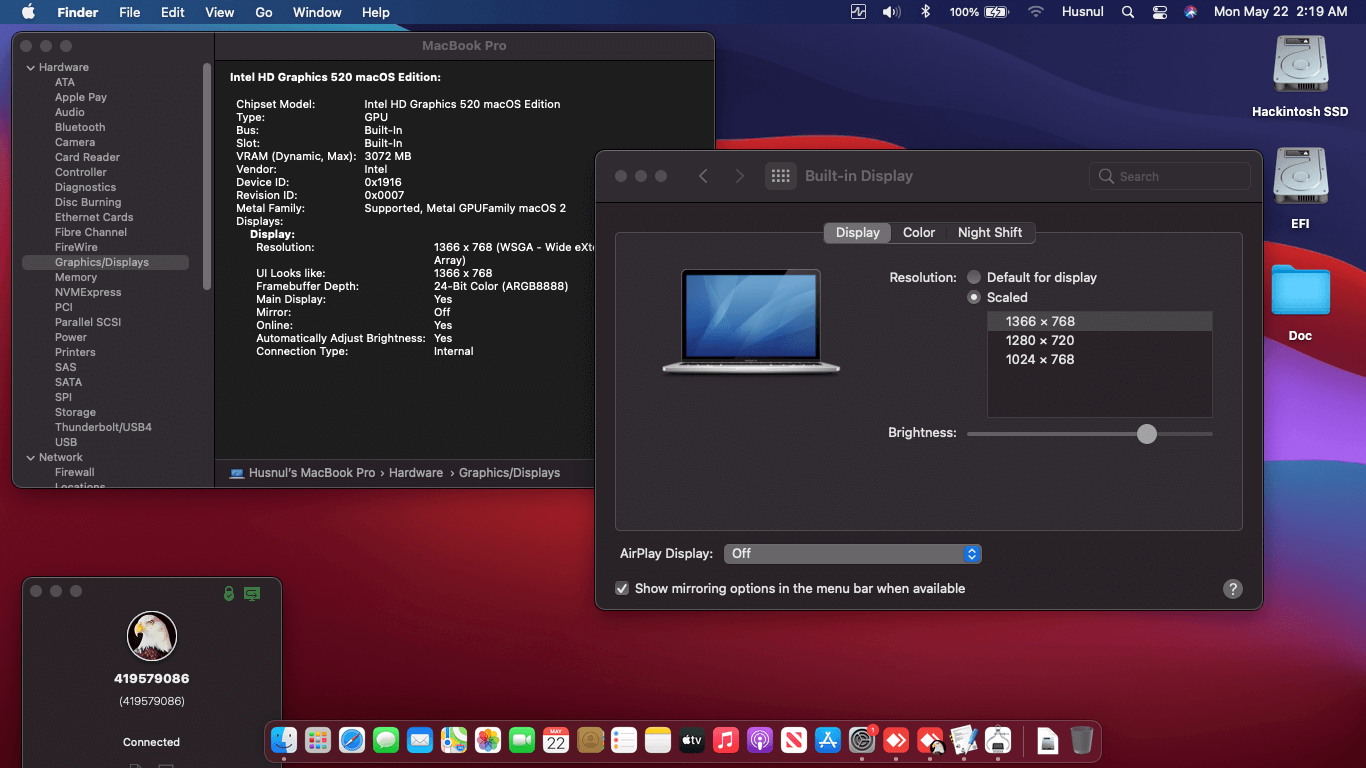Click the Bluetooth icon in menu bar

point(926,12)
